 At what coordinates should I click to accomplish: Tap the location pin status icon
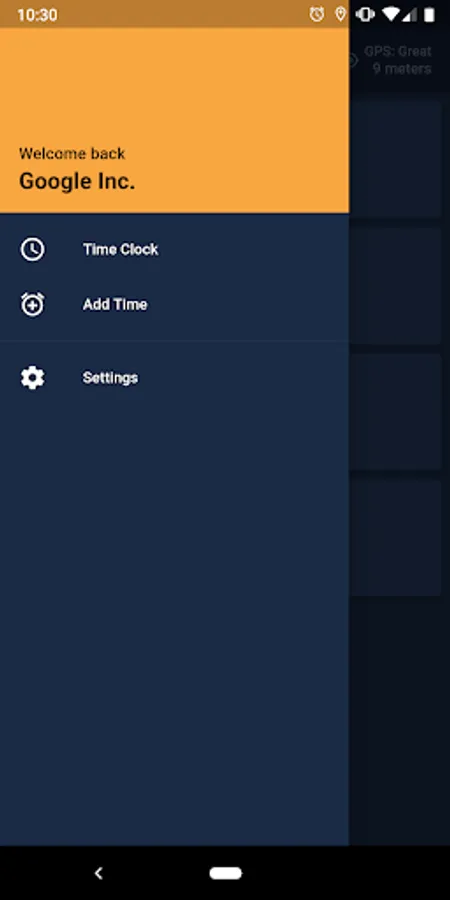click(341, 14)
